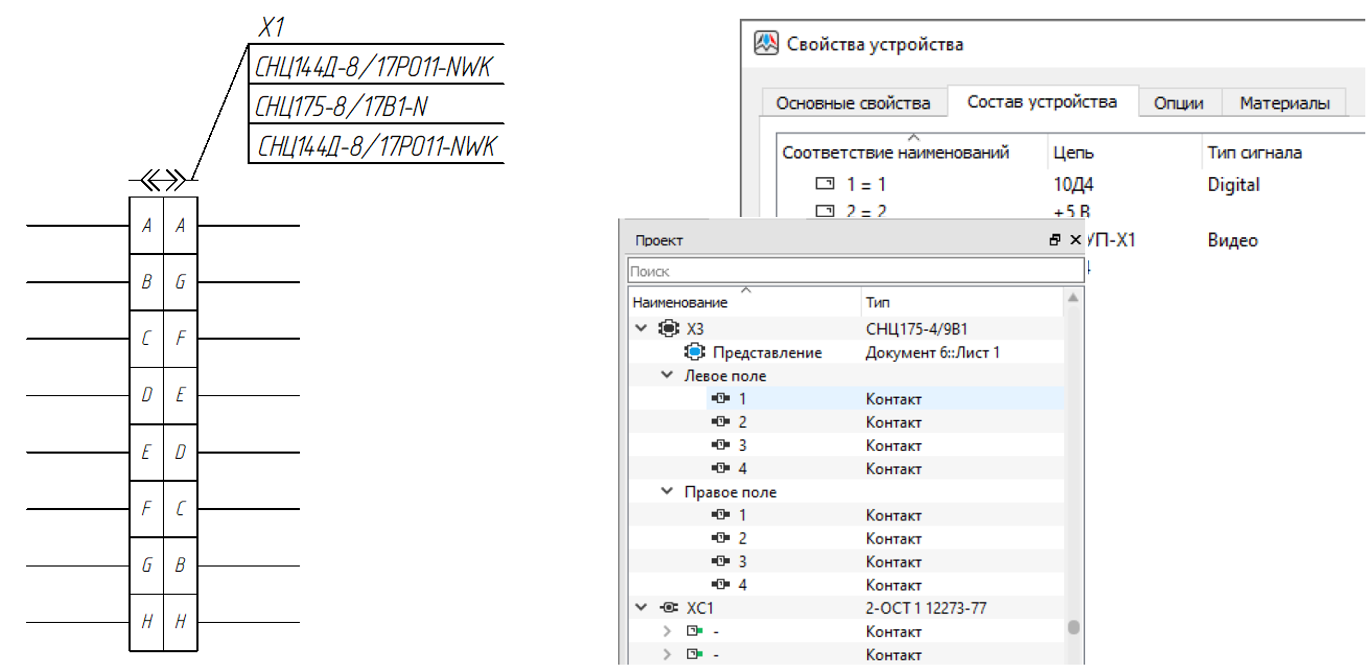The width and height of the screenshot is (1369, 670).
Task: Collapse the Левое поле group
Action: pyautogui.click(x=667, y=376)
